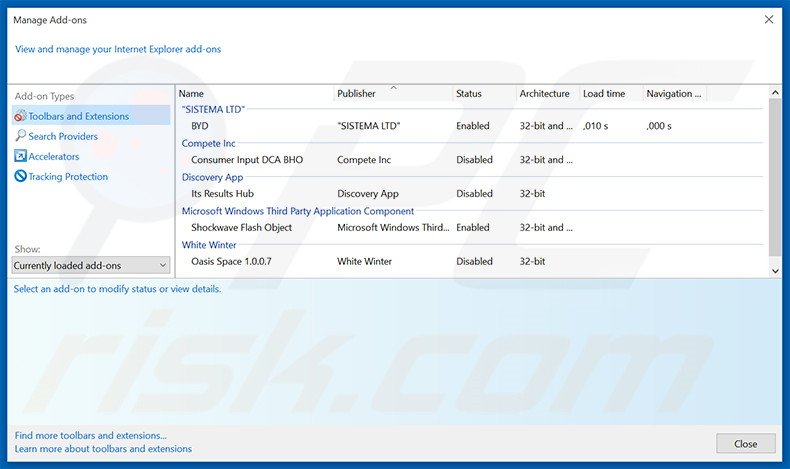Image resolution: width=790 pixels, height=469 pixels.
Task: Select the Its Results Hub add-on
Action: point(471,193)
